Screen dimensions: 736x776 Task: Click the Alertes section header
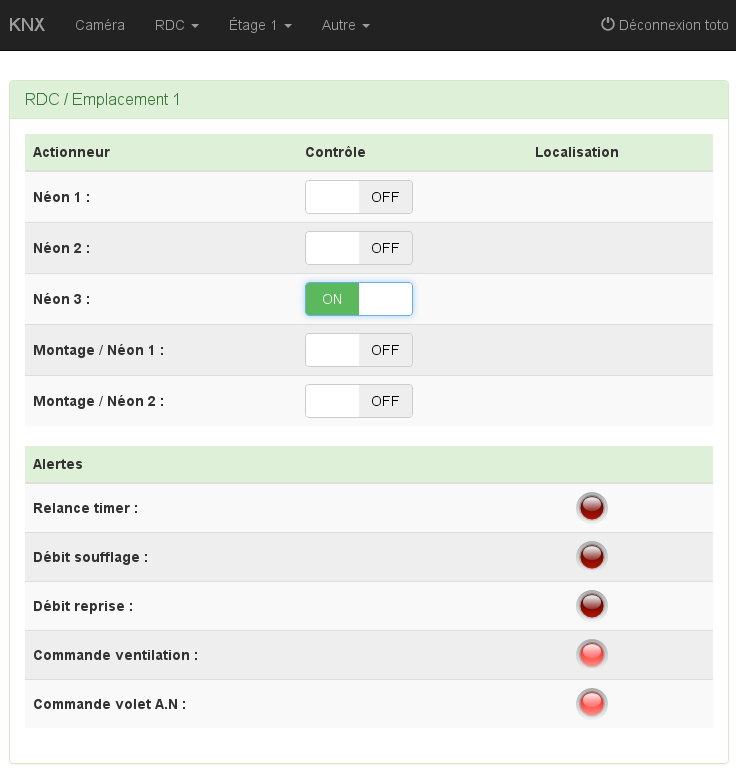(58, 464)
